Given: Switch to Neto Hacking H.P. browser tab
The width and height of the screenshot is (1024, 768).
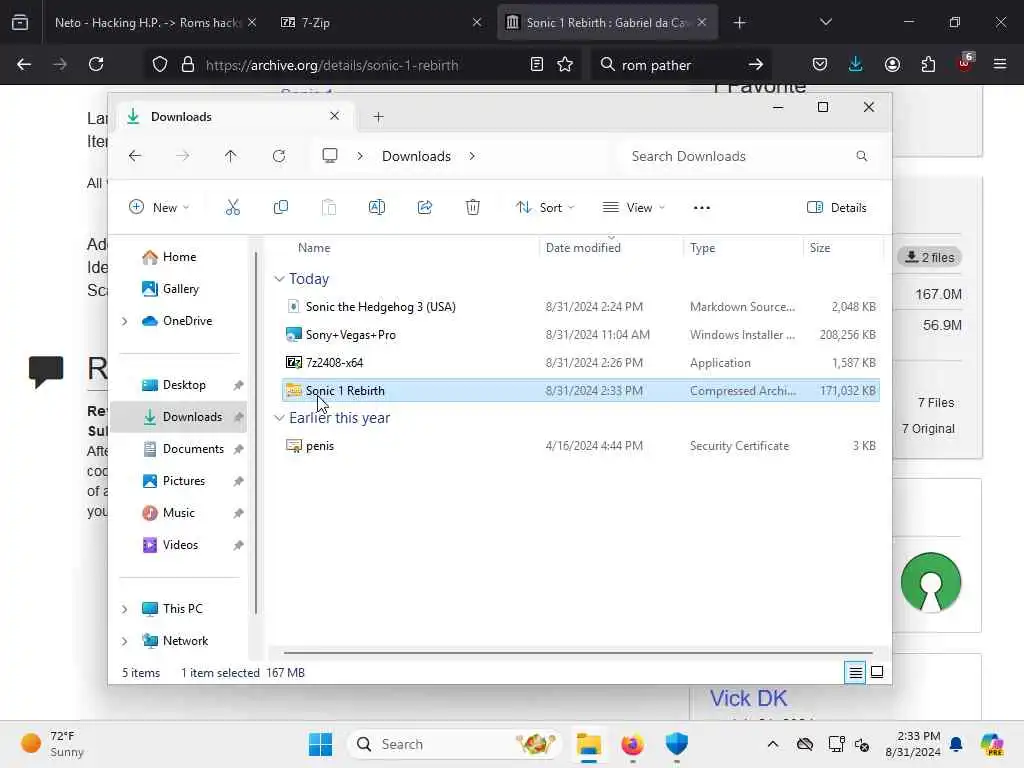Looking at the screenshot, I should [154, 22].
